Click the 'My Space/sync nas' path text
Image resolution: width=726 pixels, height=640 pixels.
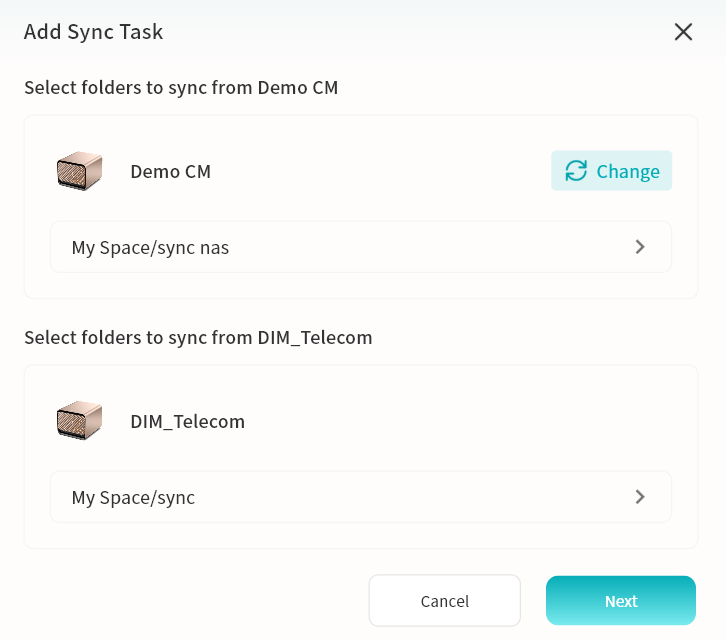tap(150, 247)
